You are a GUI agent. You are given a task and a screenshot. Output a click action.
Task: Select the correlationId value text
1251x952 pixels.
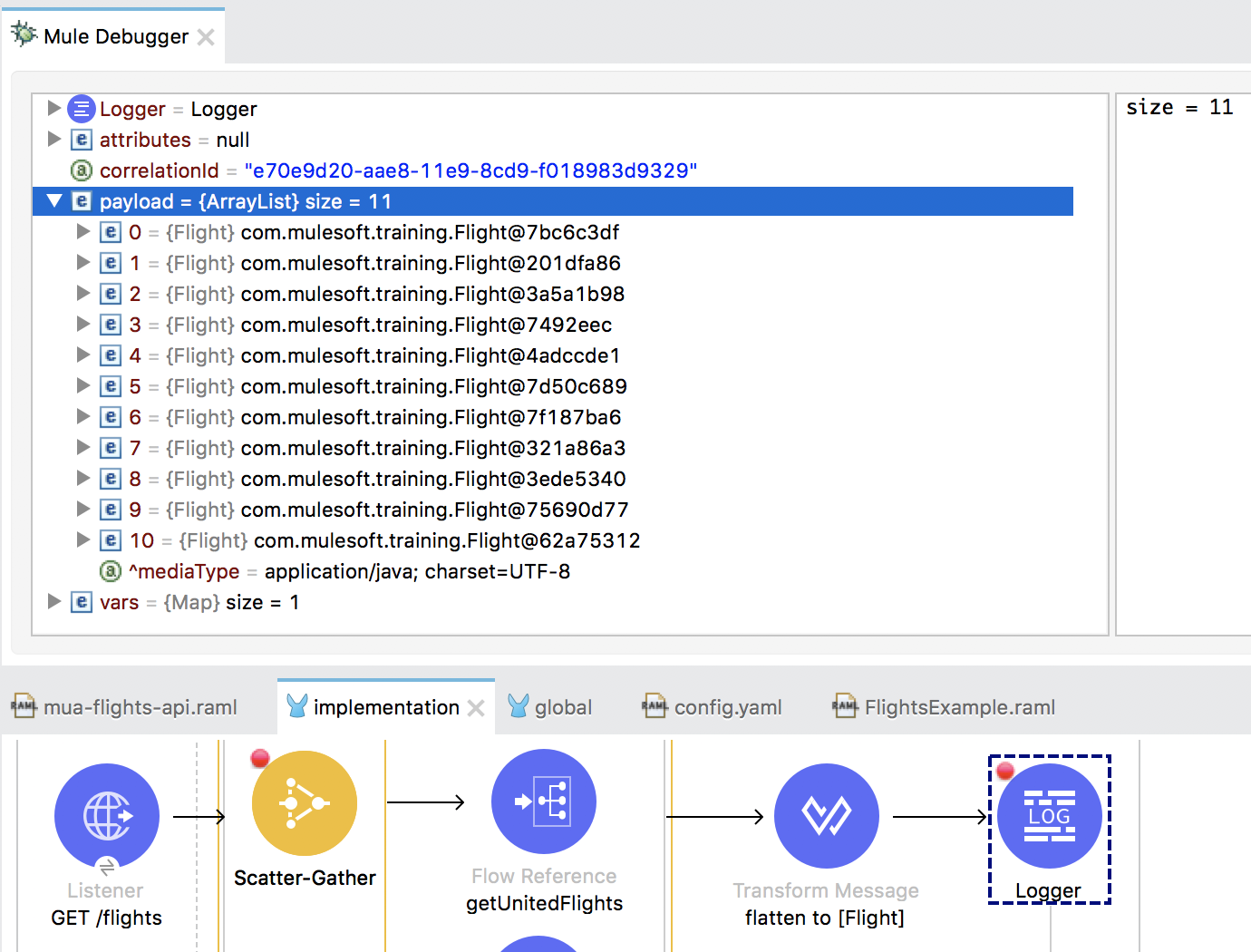click(470, 170)
